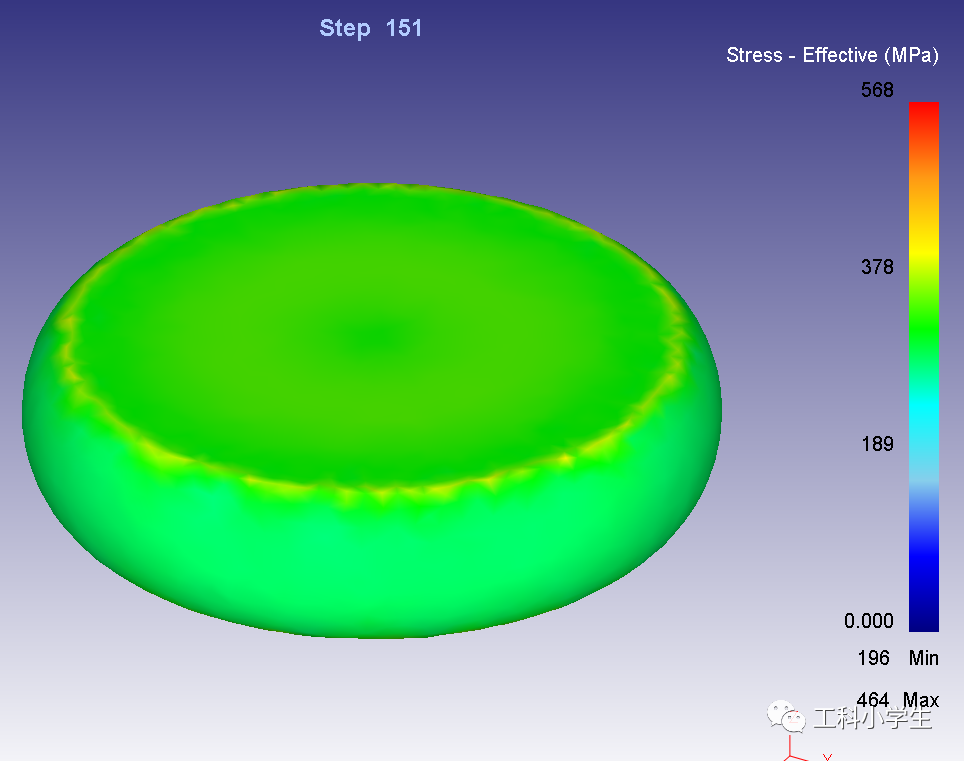
Task: Click the Stress - Effective (MPa) legend title
Action: 832,55
